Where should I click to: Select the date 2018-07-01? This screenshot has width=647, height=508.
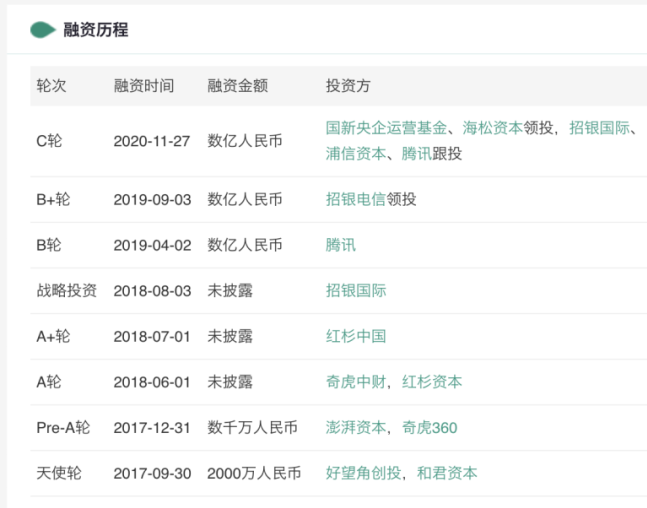151,337
